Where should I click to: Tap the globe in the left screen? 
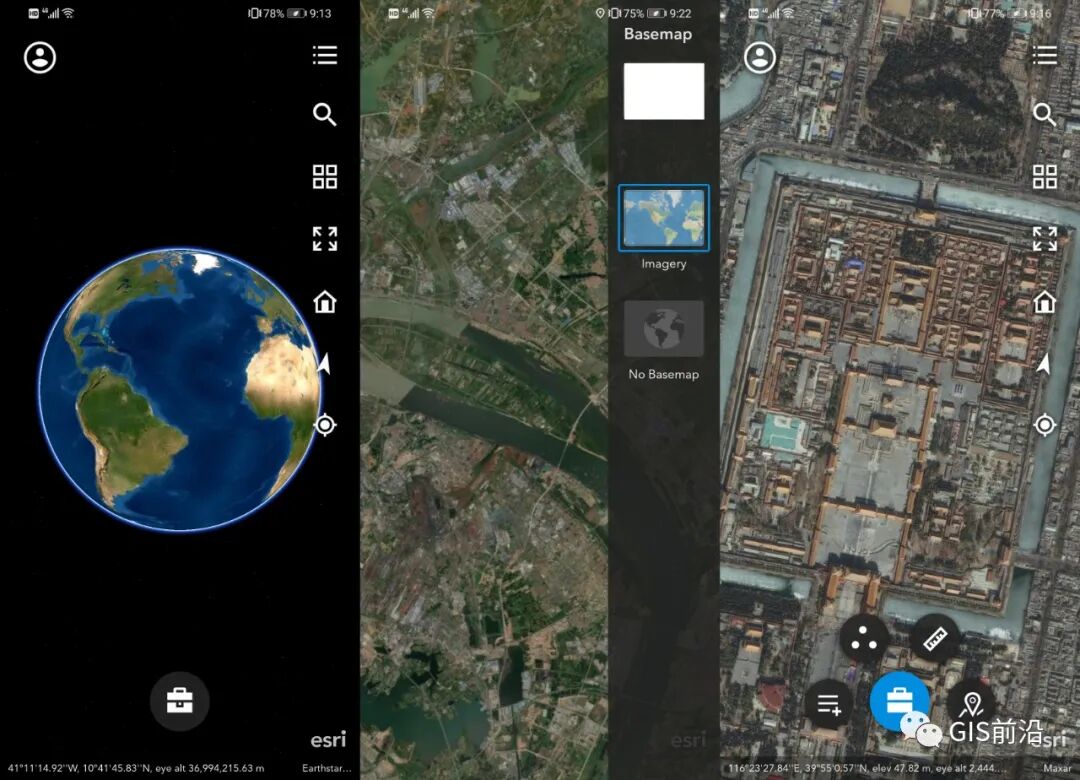pos(180,390)
